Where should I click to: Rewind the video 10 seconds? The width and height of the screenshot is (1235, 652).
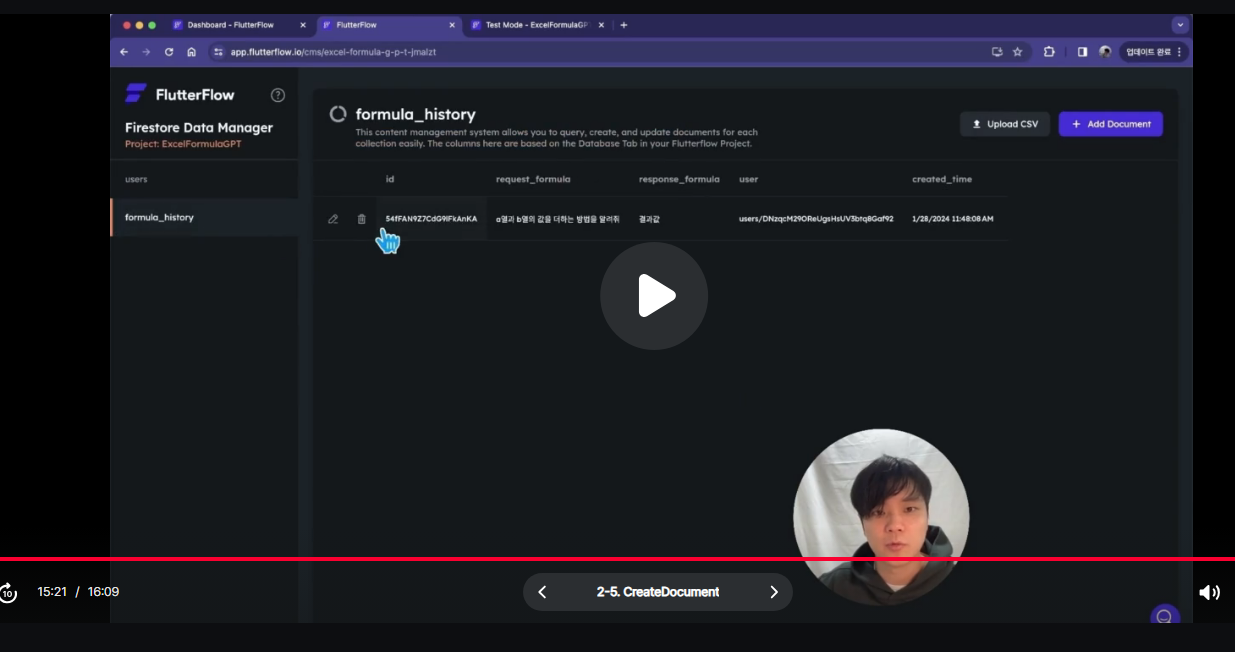tap(7, 592)
